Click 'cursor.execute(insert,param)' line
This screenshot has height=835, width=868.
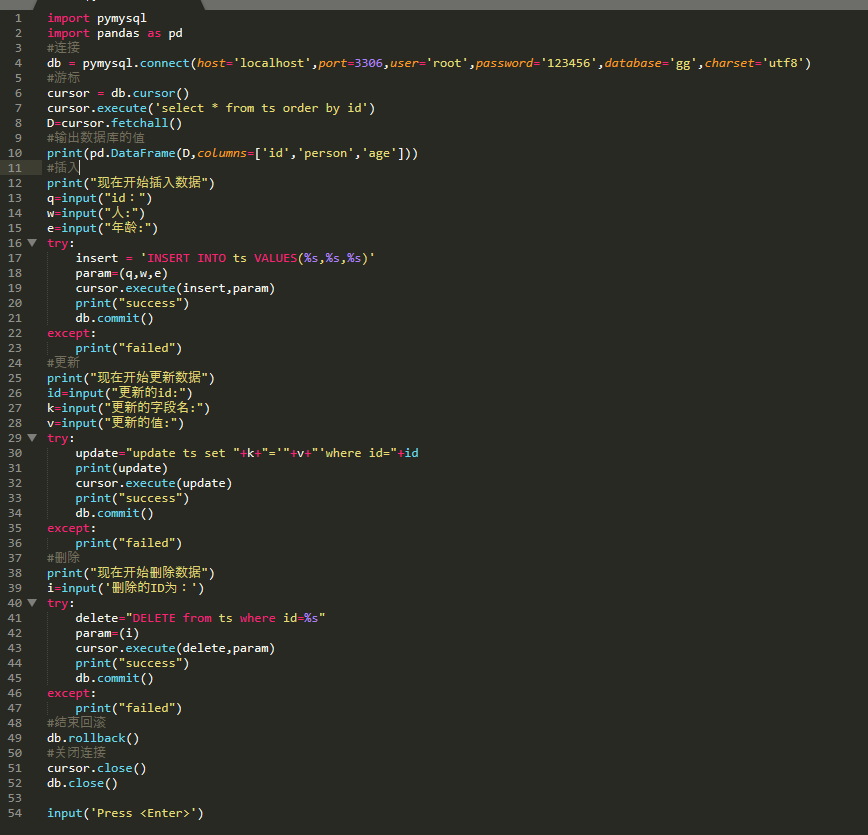(x=175, y=288)
